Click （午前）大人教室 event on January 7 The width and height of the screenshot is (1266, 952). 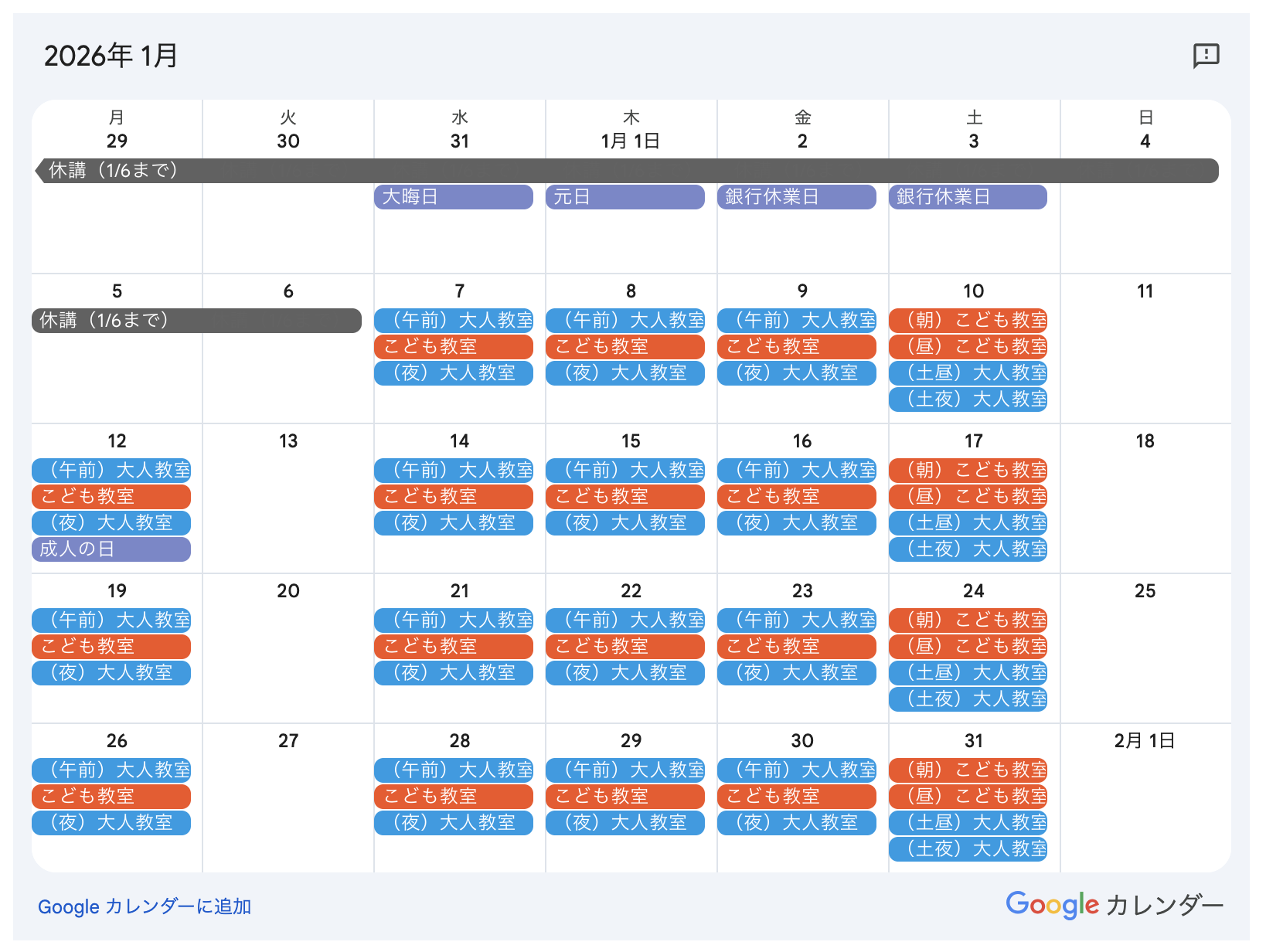[453, 321]
